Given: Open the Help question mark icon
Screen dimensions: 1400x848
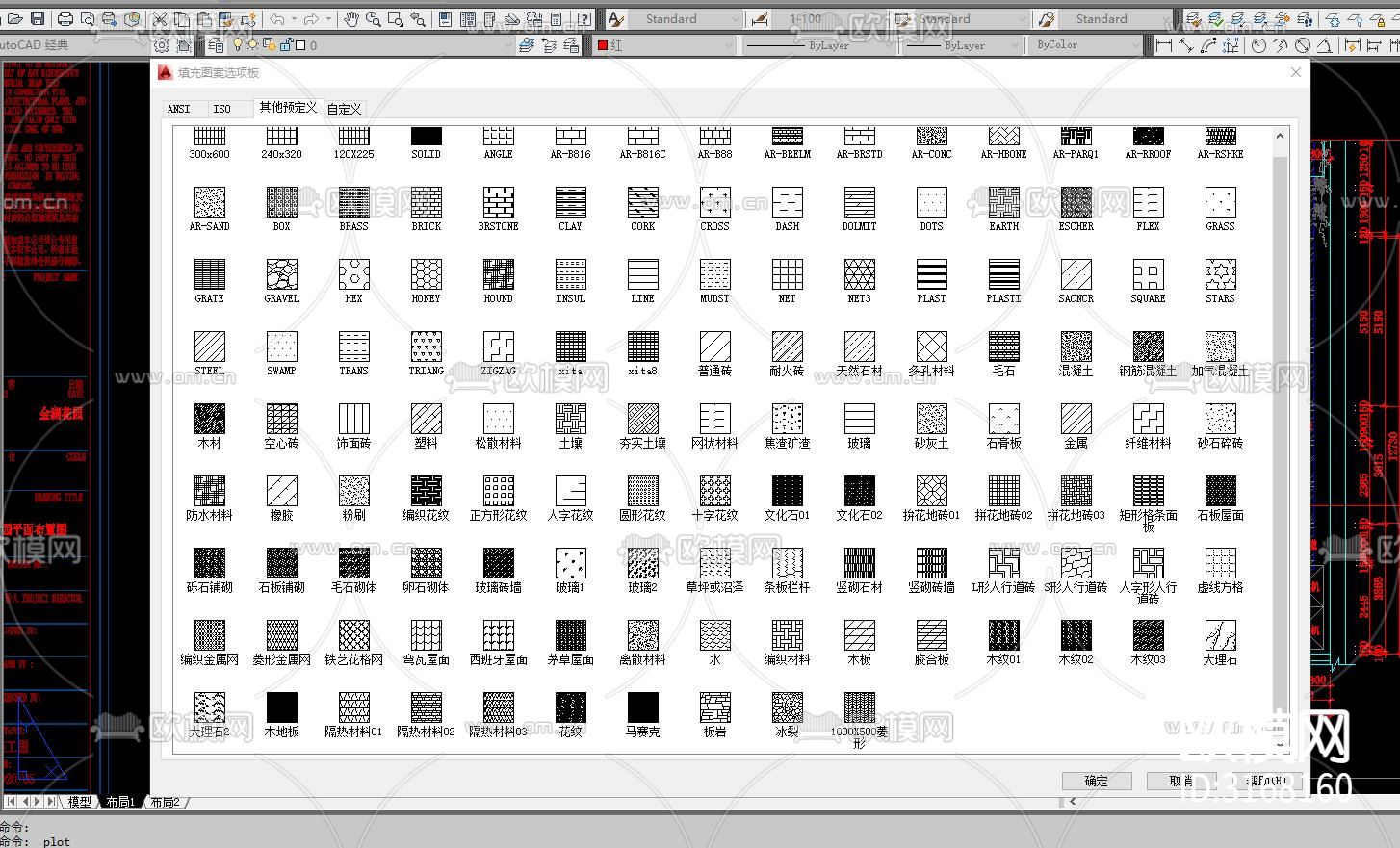Looking at the screenshot, I should click(584, 18).
